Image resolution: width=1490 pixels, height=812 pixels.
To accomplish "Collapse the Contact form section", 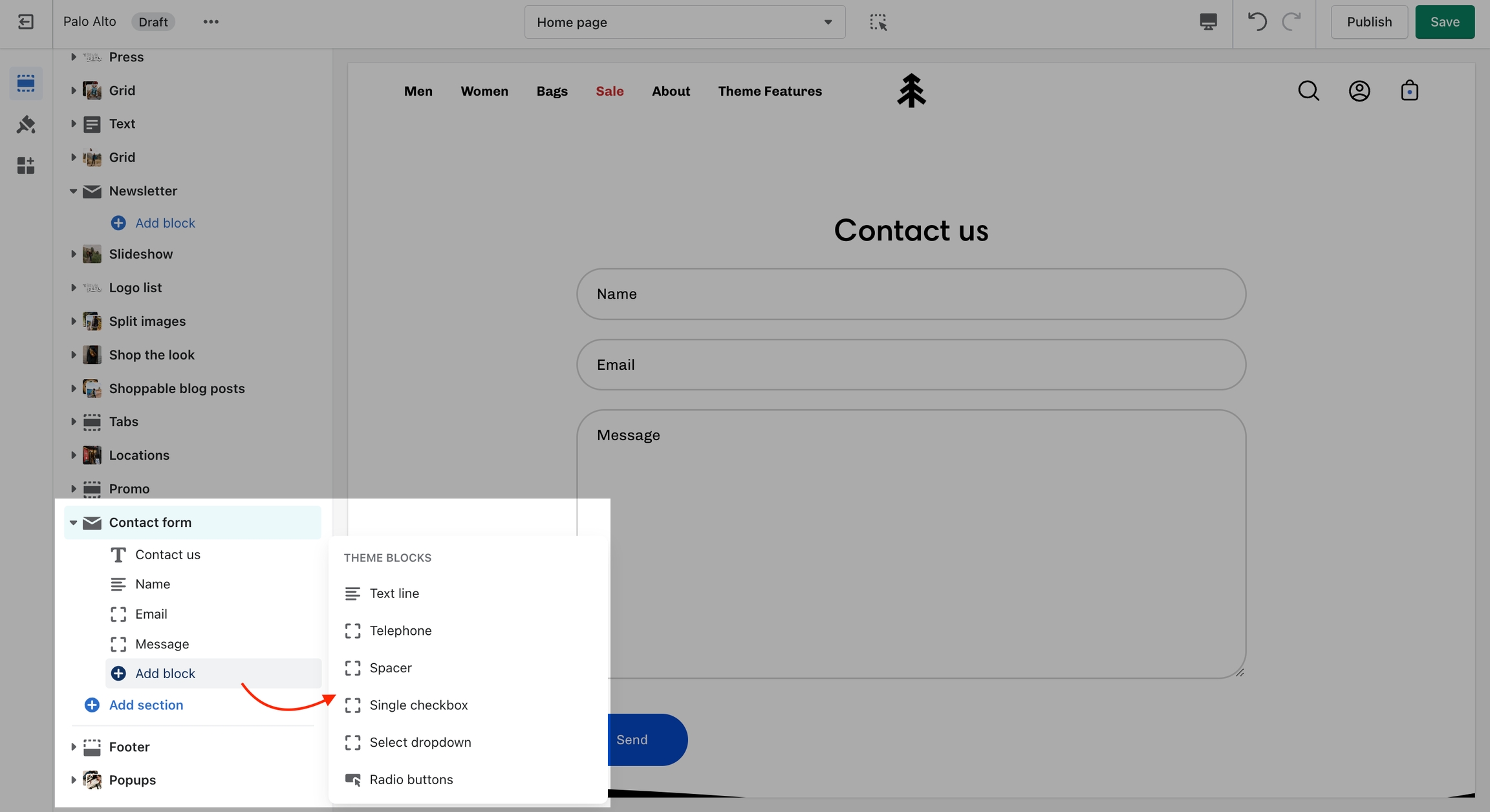I will [x=73, y=522].
